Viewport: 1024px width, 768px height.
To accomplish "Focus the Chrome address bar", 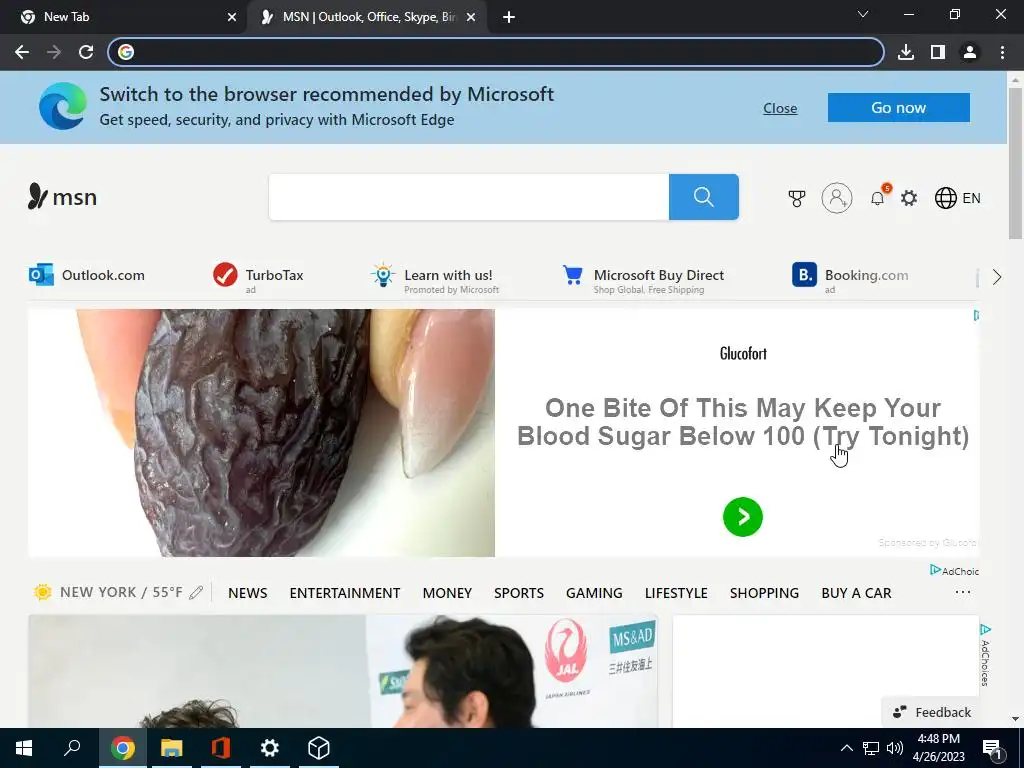I will point(496,52).
